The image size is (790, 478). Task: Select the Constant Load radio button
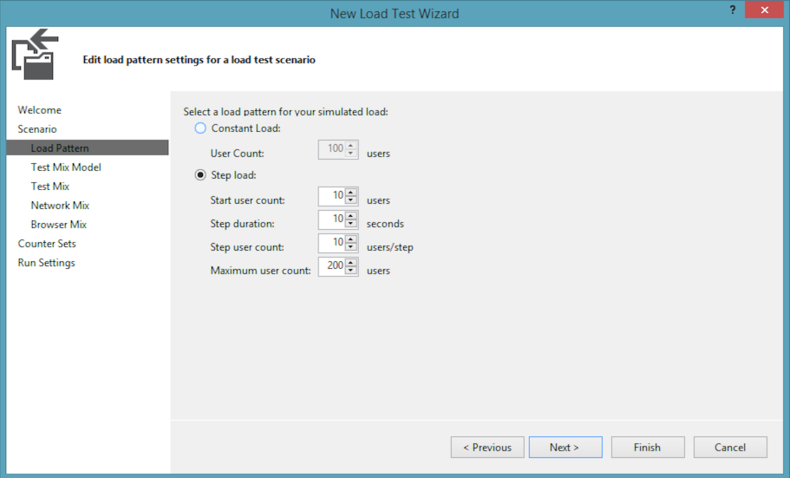point(201,128)
